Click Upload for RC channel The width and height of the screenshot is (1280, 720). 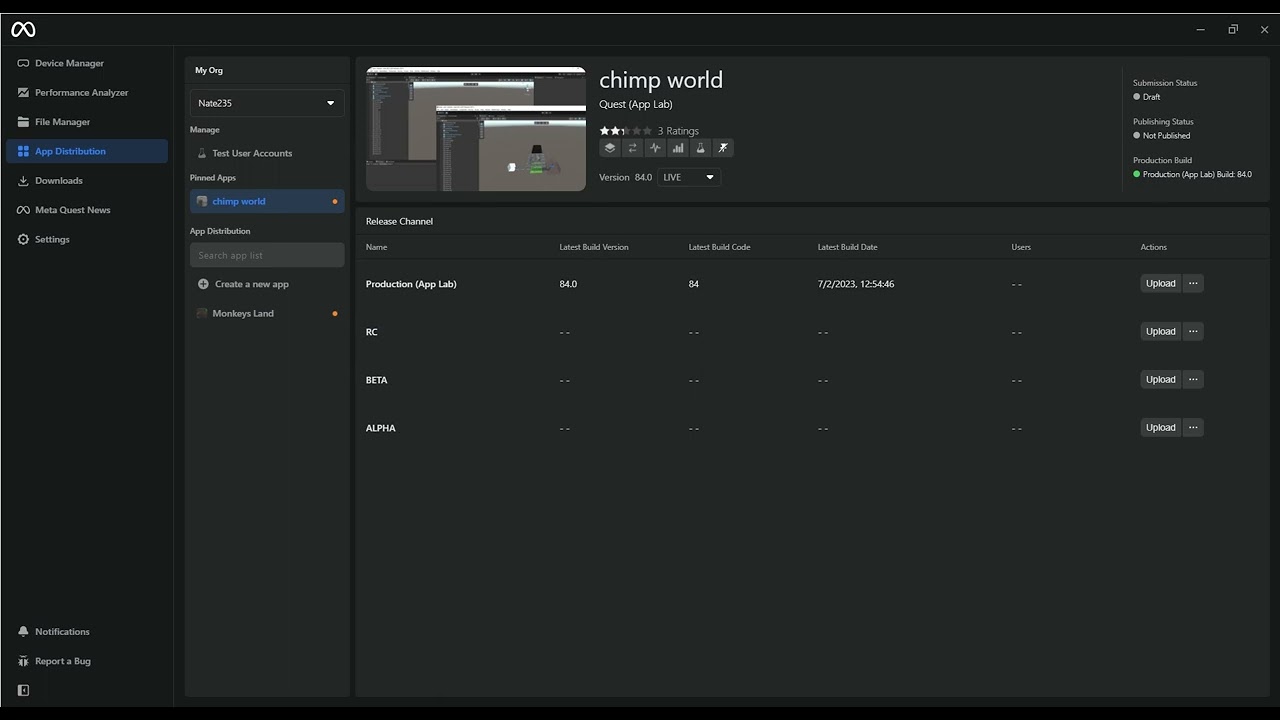pos(1161,332)
